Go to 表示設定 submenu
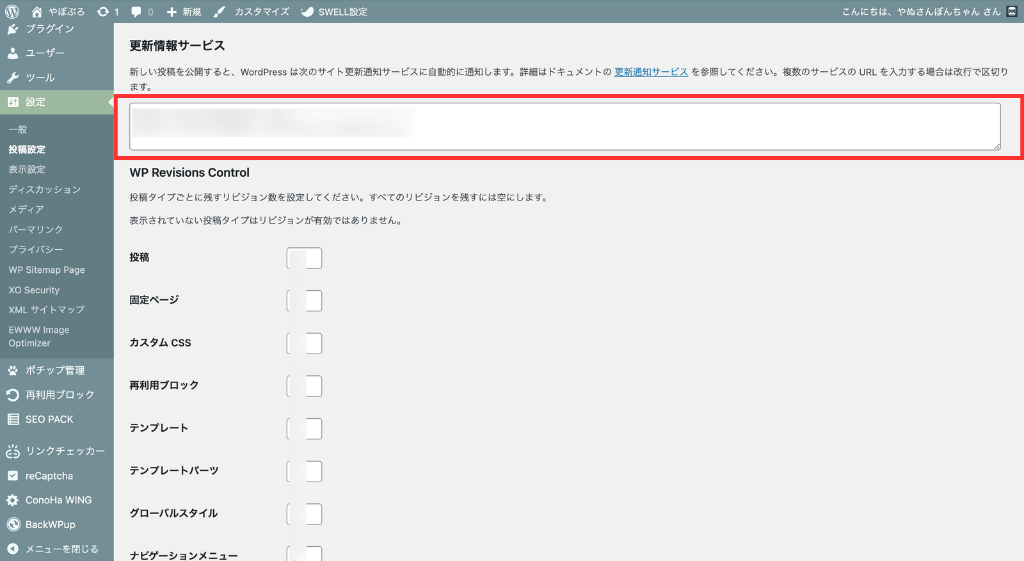Viewport: 1024px width, 561px height. click(x=27, y=169)
